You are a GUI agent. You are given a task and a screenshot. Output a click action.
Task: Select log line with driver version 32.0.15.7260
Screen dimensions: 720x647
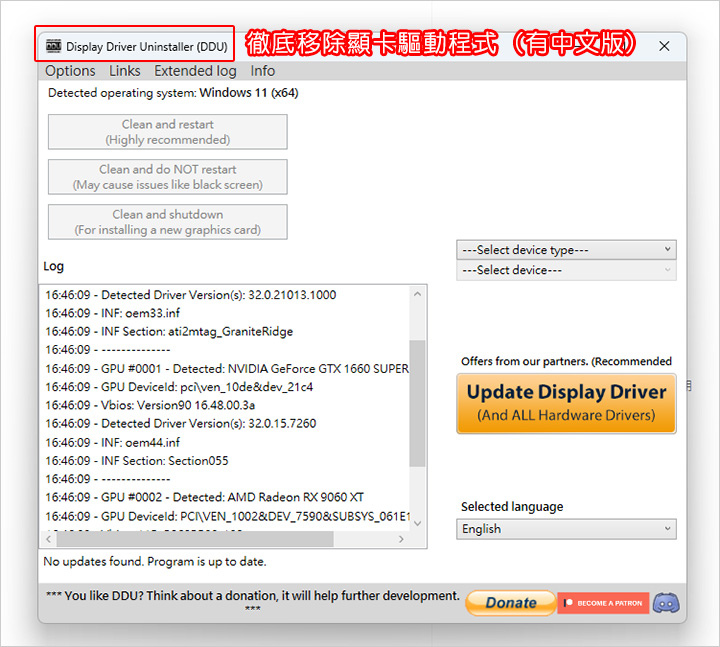(180, 423)
